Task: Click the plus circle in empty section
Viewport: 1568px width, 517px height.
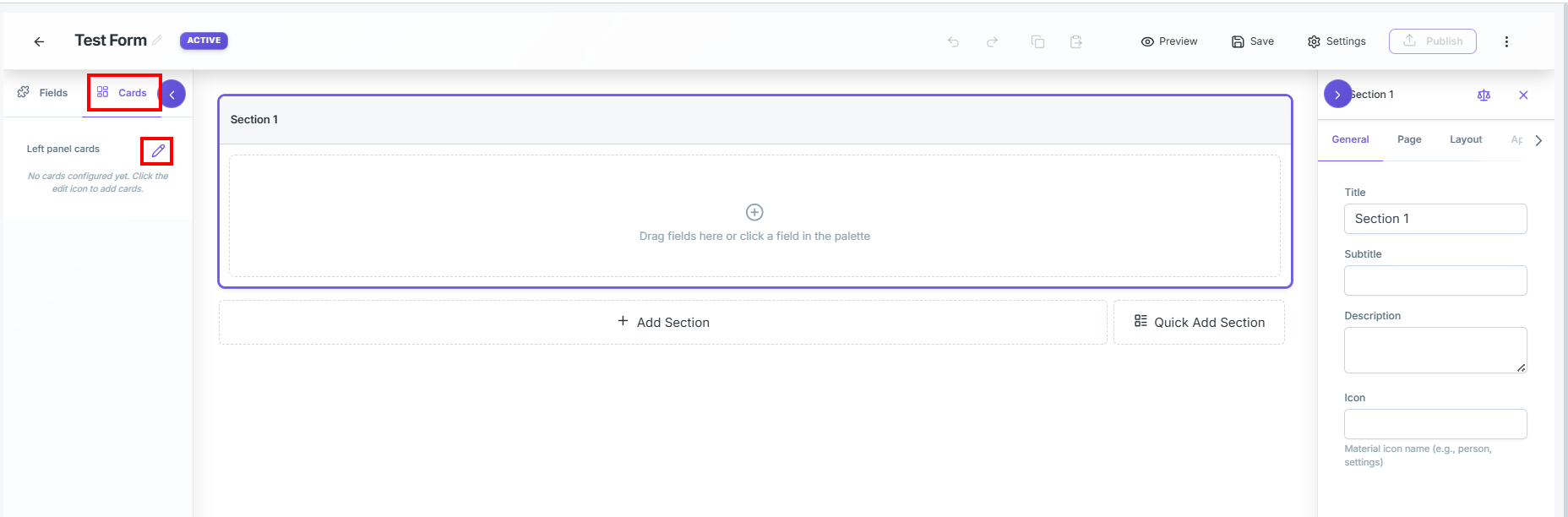Action: coord(754,212)
